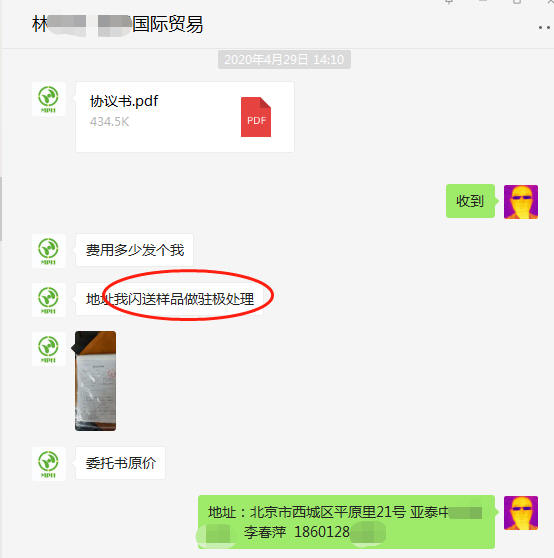The image size is (554, 558).
Task: Click sender avatar beside the photo thumbnail
Action: pos(48,348)
